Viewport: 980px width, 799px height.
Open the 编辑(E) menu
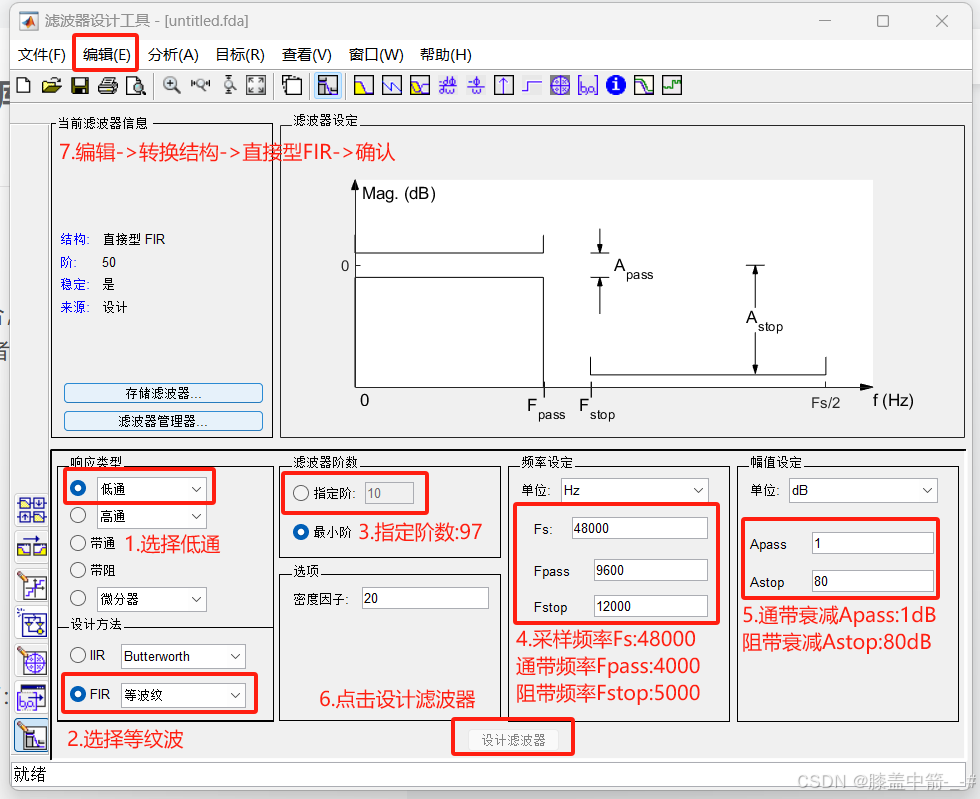[x=106, y=55]
